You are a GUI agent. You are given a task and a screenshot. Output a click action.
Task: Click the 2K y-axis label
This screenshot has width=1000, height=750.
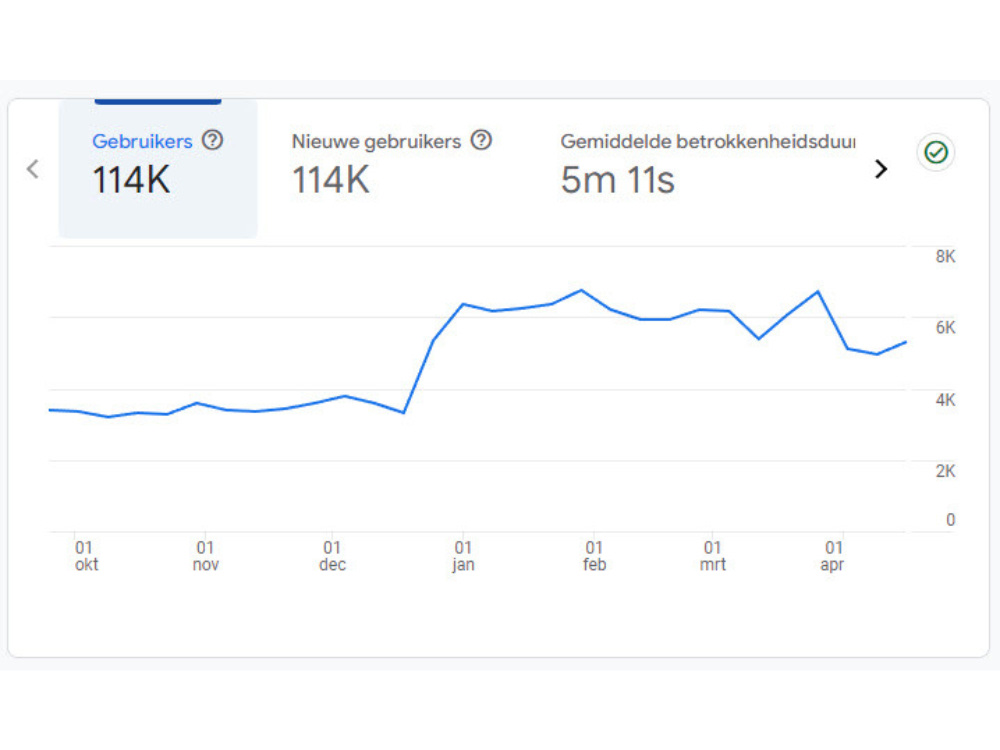[x=945, y=471]
